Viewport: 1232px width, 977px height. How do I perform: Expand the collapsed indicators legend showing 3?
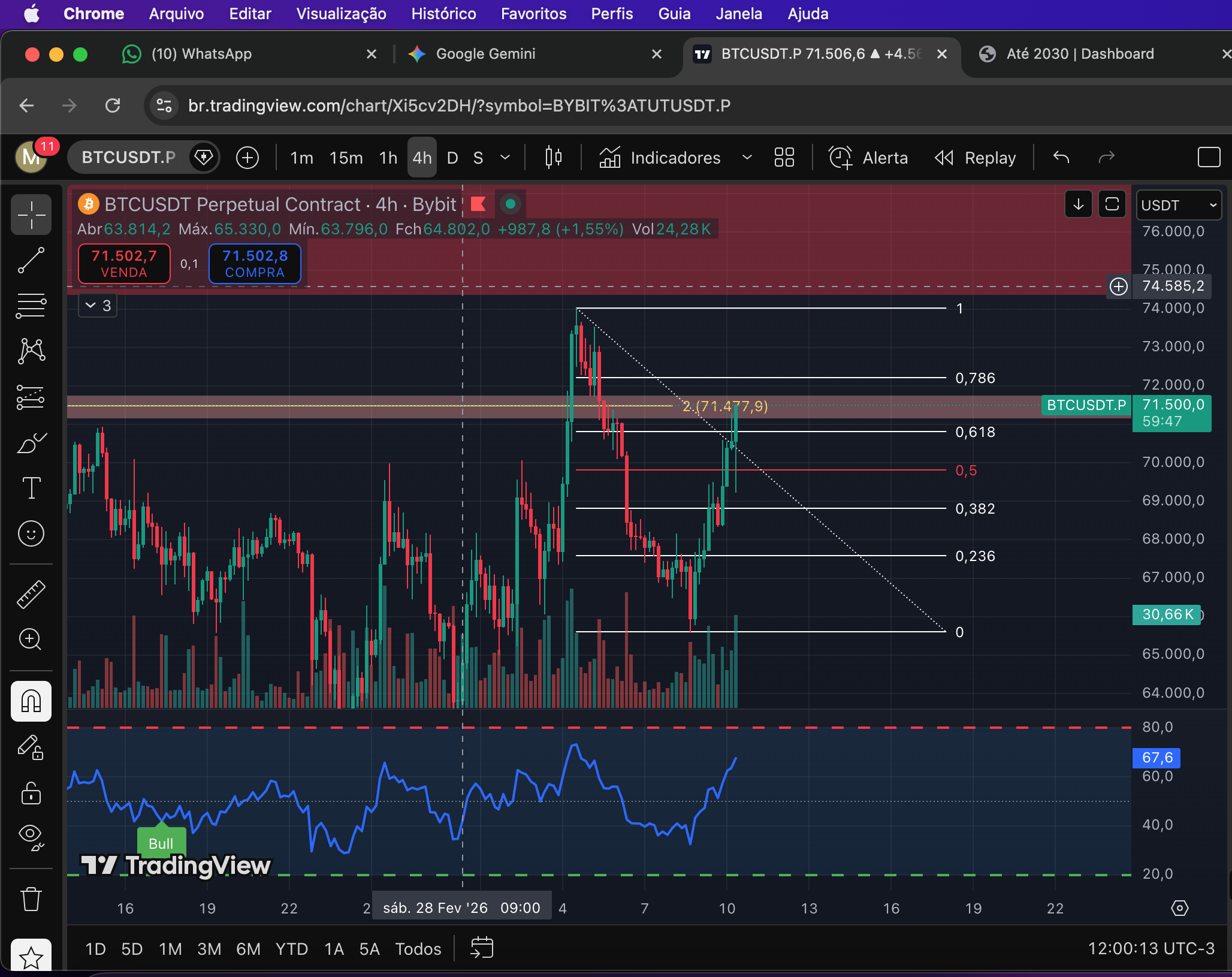[98, 306]
